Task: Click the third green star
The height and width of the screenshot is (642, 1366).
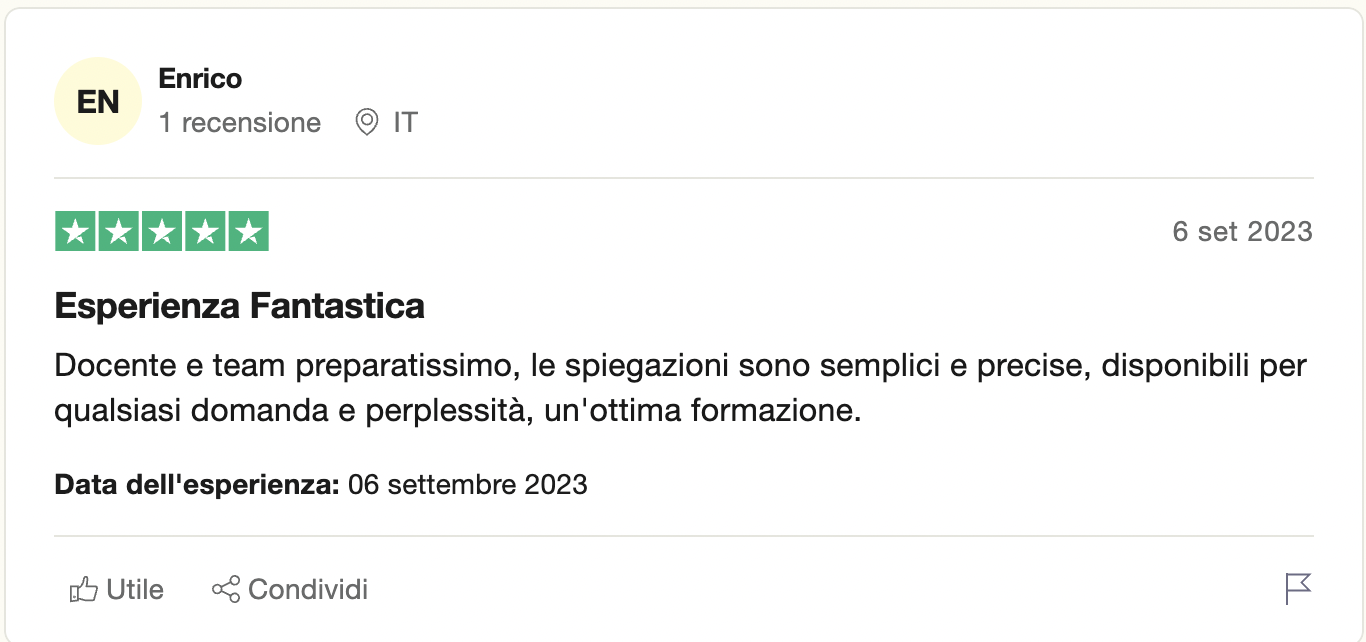Action: 162,232
